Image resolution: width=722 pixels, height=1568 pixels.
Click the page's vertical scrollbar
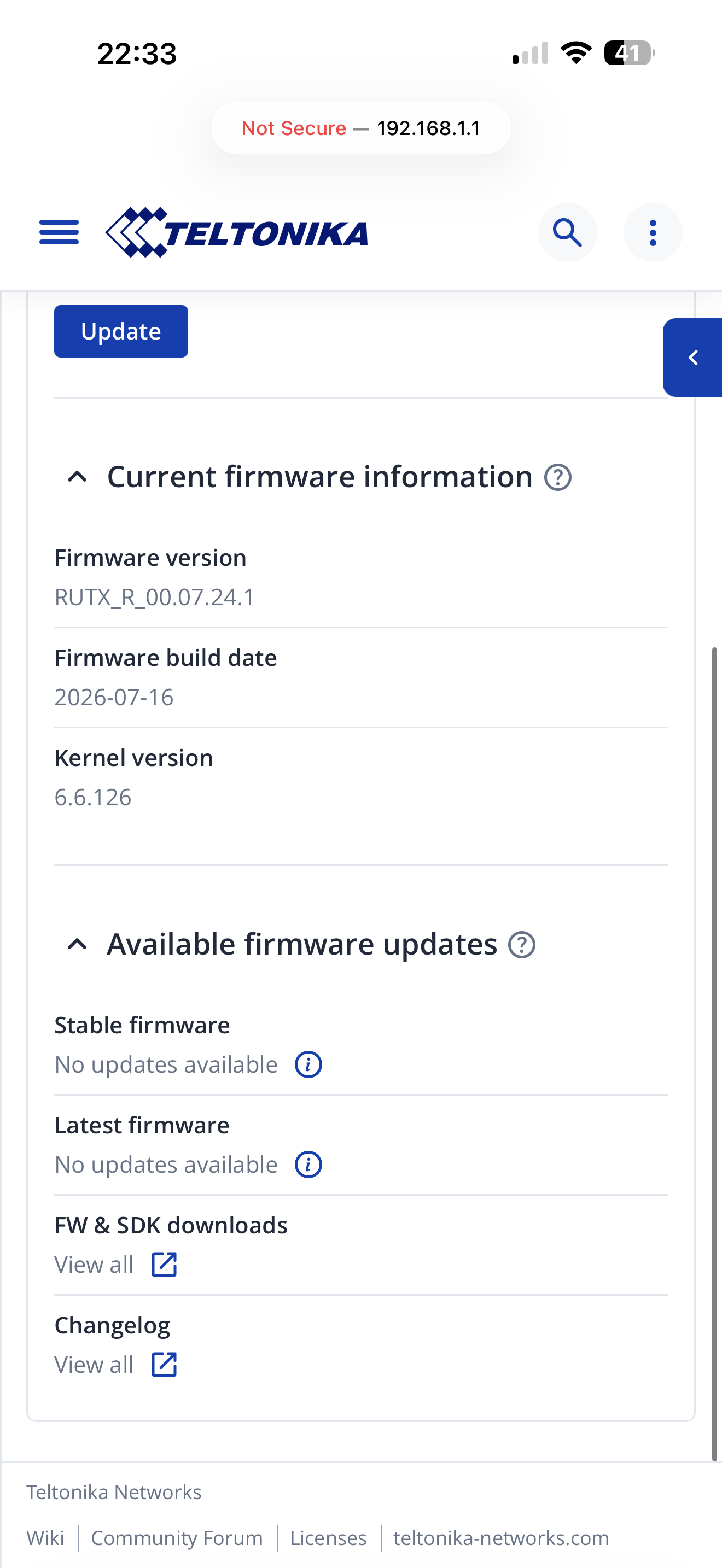(715, 1054)
